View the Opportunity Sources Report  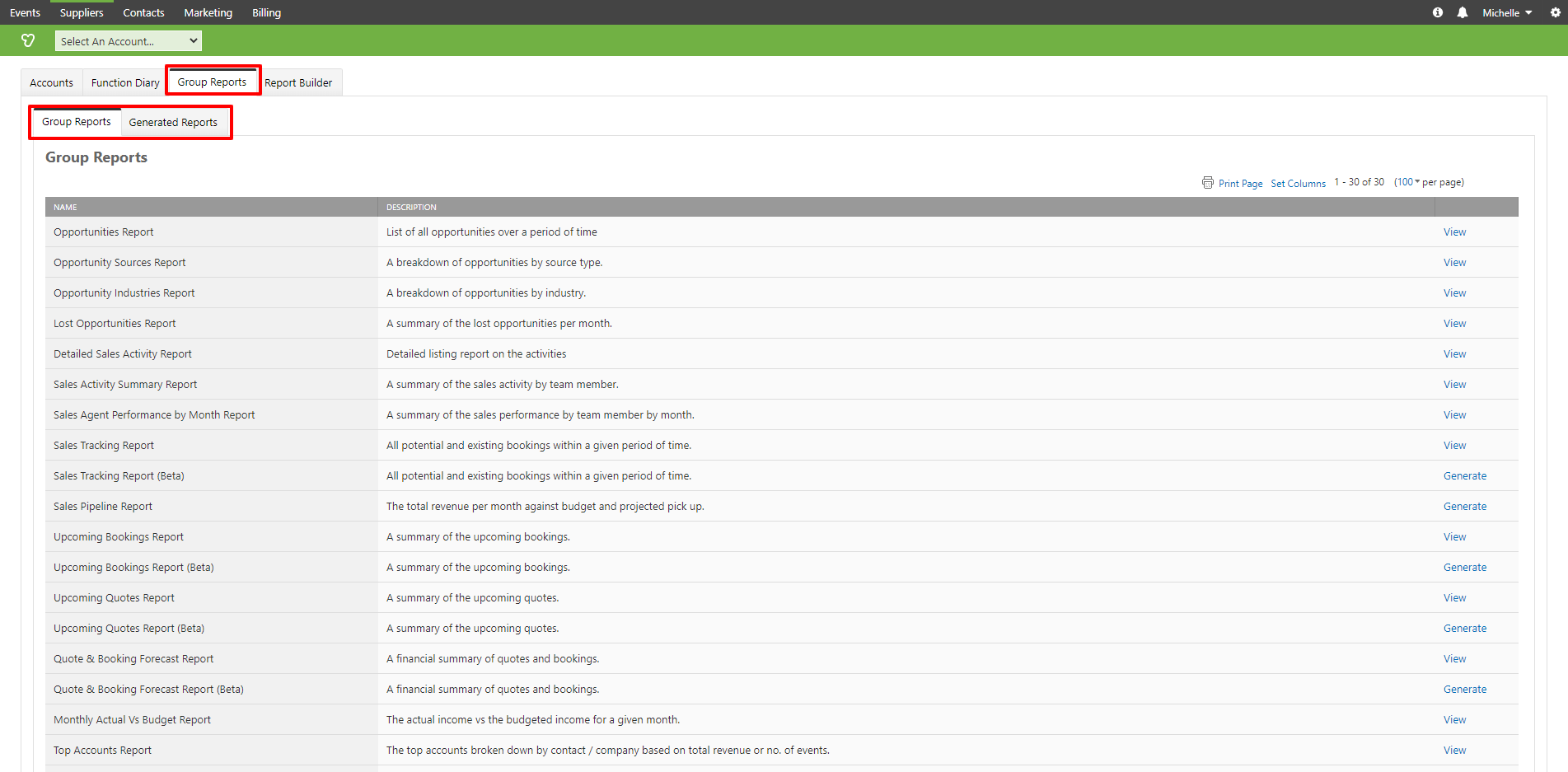[1454, 263]
